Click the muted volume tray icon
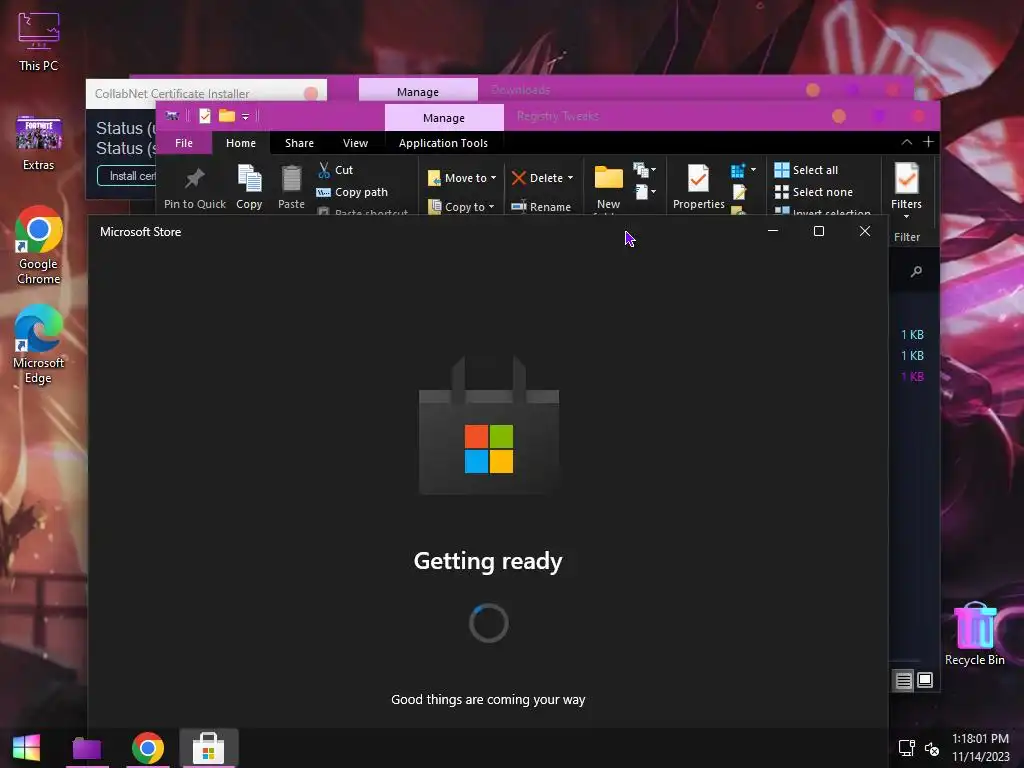This screenshot has height=768, width=1024. tap(932, 748)
